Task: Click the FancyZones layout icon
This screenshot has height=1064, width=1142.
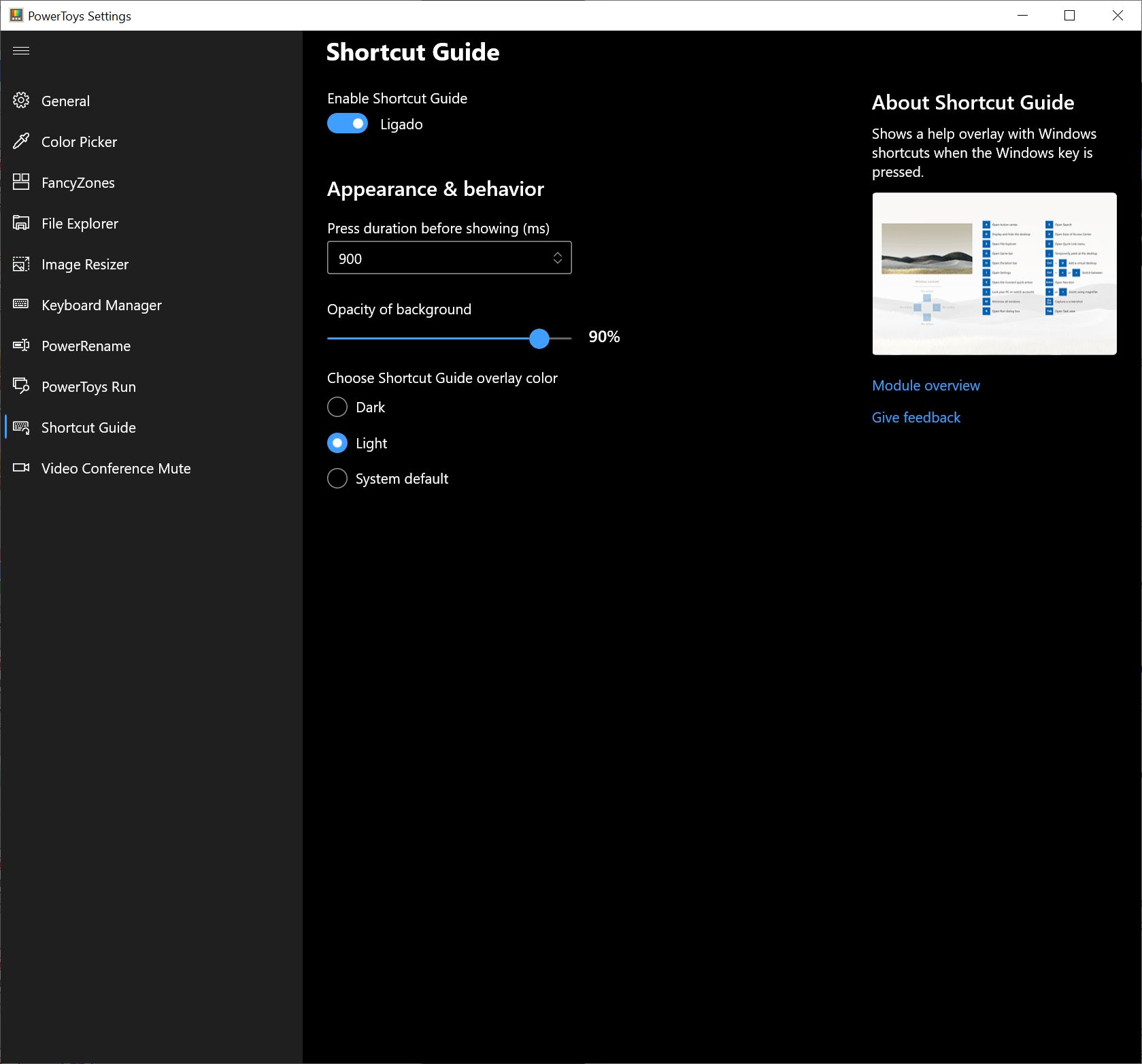Action: [x=21, y=182]
